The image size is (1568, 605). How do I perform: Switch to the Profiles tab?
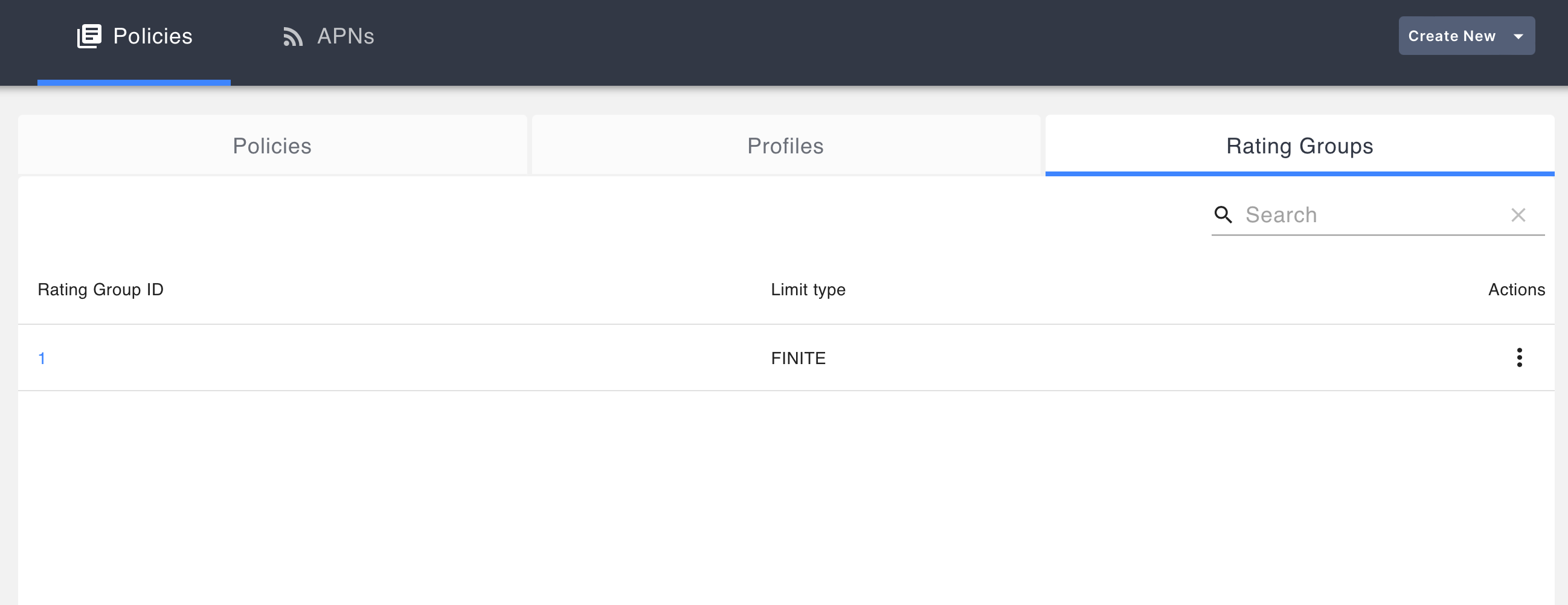pyautogui.click(x=785, y=146)
